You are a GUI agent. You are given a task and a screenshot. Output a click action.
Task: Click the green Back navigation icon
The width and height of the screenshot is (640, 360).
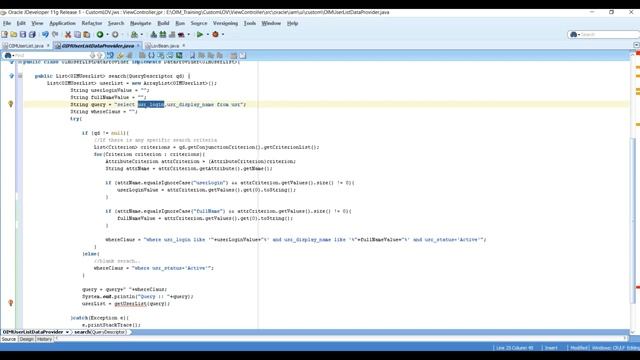pos(100,35)
